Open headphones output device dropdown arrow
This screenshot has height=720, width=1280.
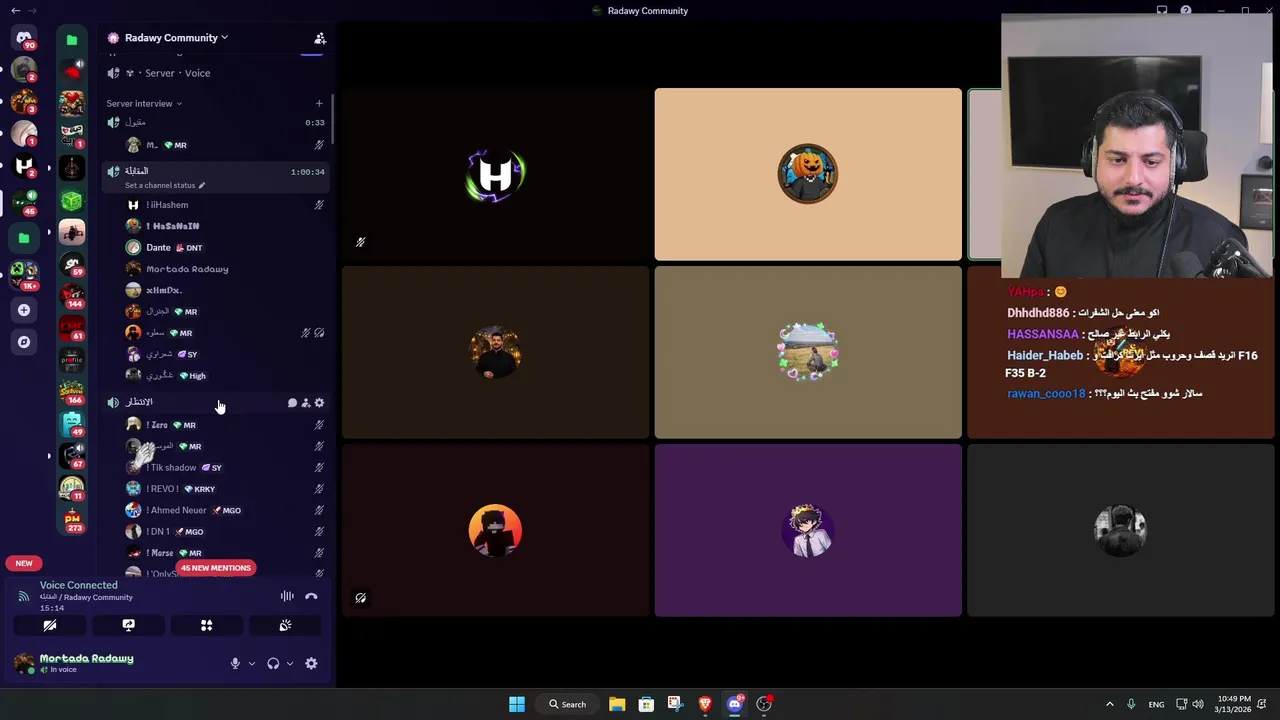pyautogui.click(x=290, y=663)
